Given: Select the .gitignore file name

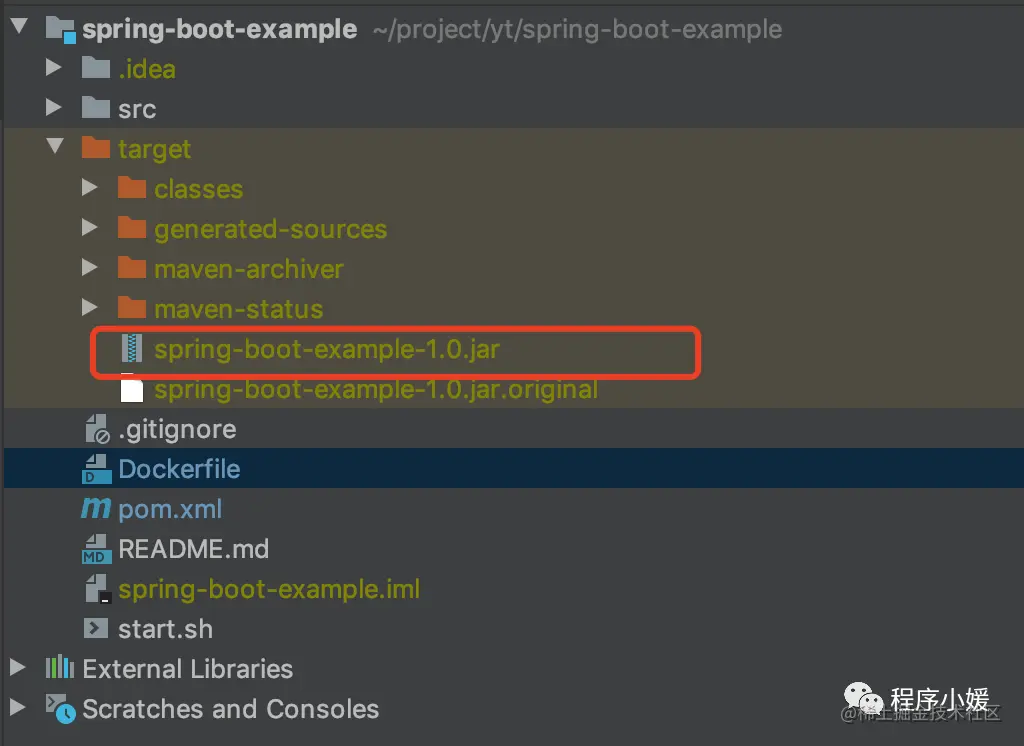Looking at the screenshot, I should [x=177, y=430].
